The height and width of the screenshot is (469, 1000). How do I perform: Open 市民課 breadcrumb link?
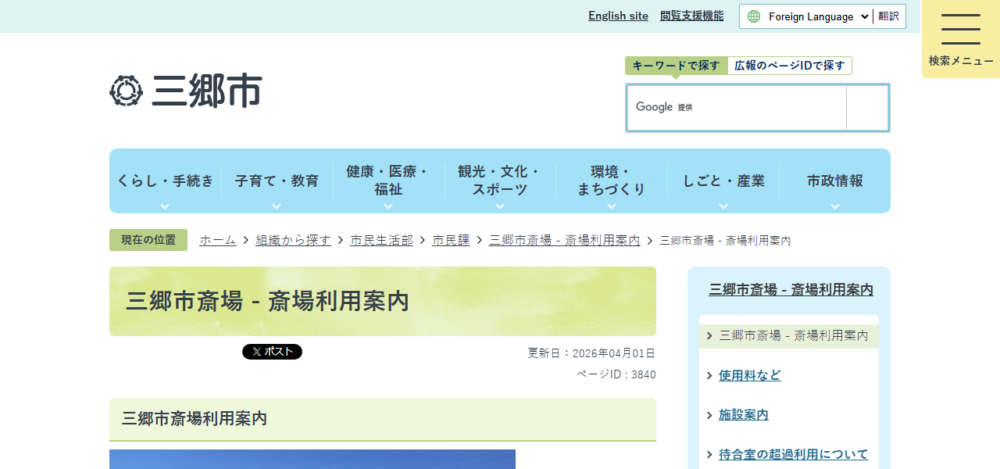[x=451, y=241]
